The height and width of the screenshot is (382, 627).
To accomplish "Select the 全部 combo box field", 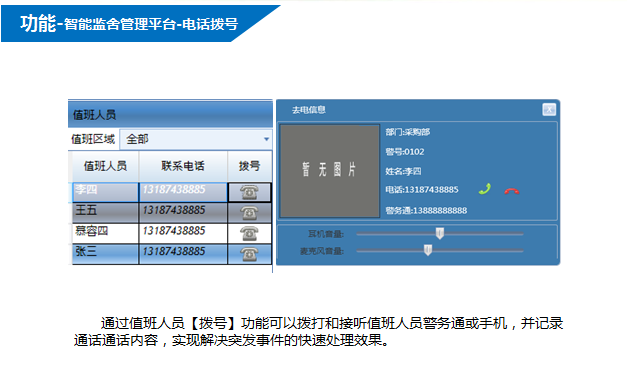I will [x=196, y=139].
